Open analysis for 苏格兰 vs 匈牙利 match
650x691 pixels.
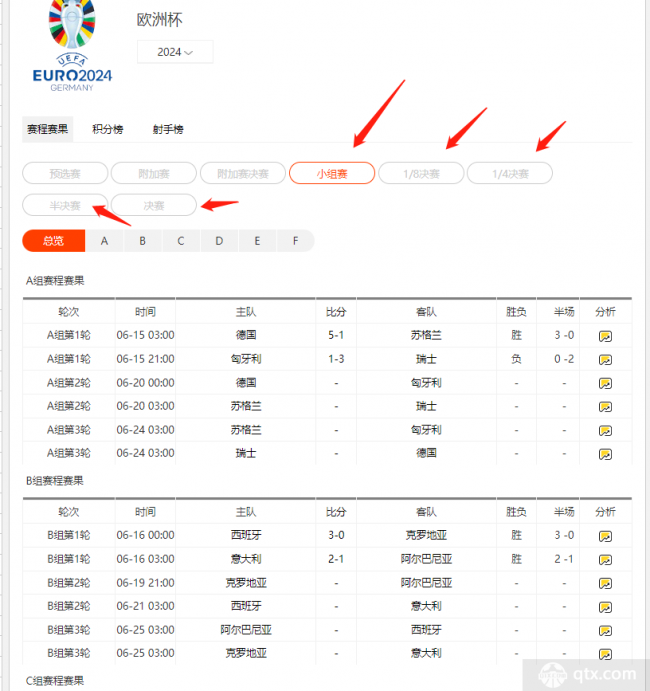pyautogui.click(x=605, y=431)
